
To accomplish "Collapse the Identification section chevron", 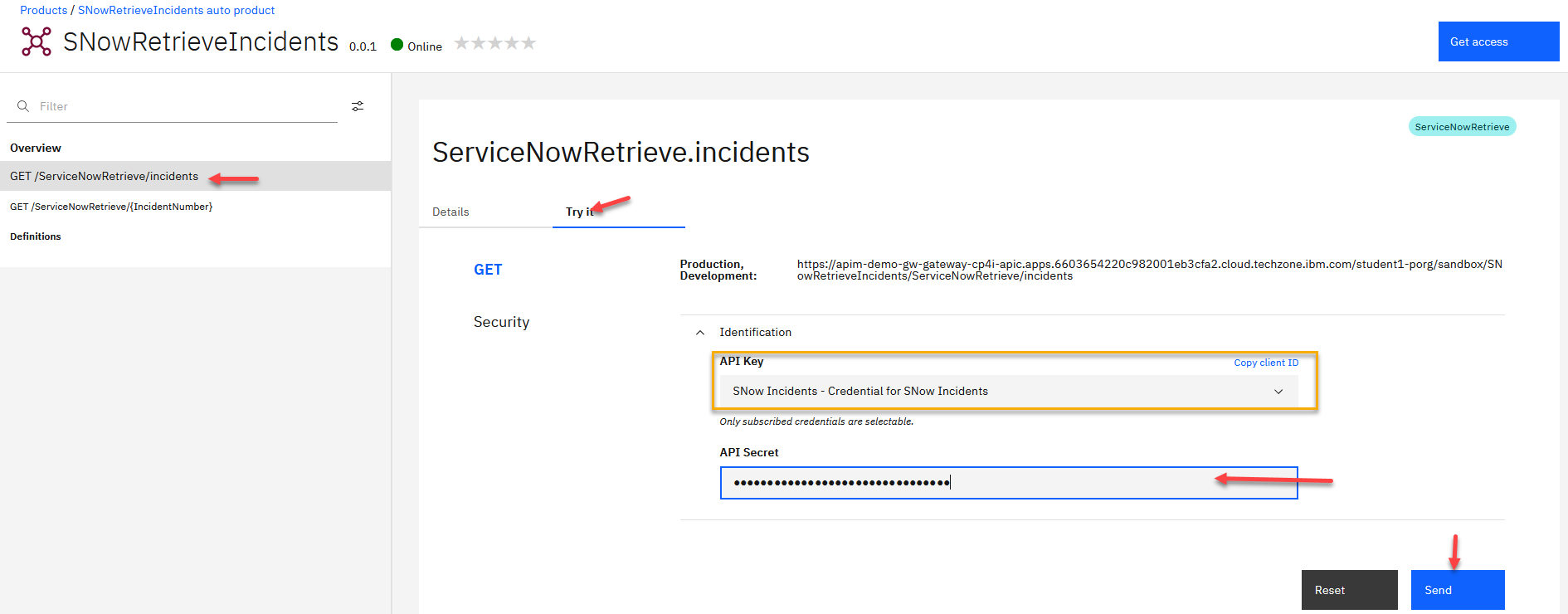I will point(700,333).
